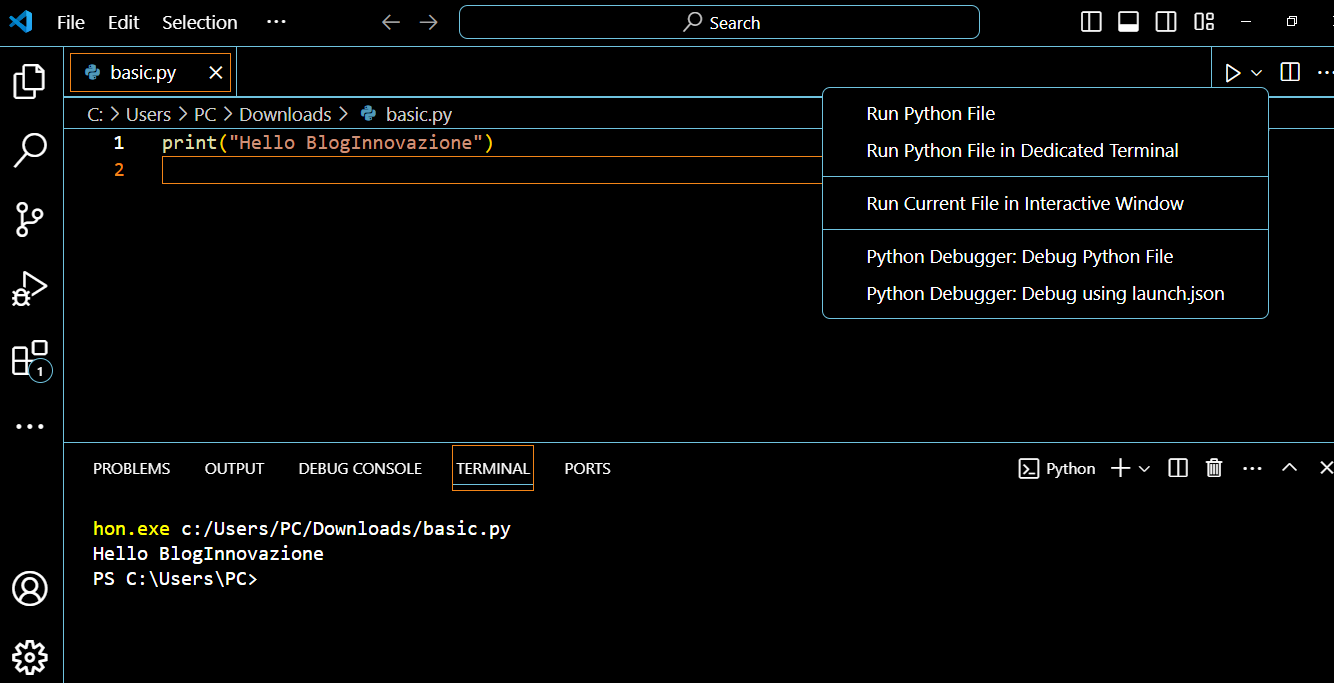The height and width of the screenshot is (683, 1334).
Task: Open the Manage settings gear
Action: click(30, 657)
